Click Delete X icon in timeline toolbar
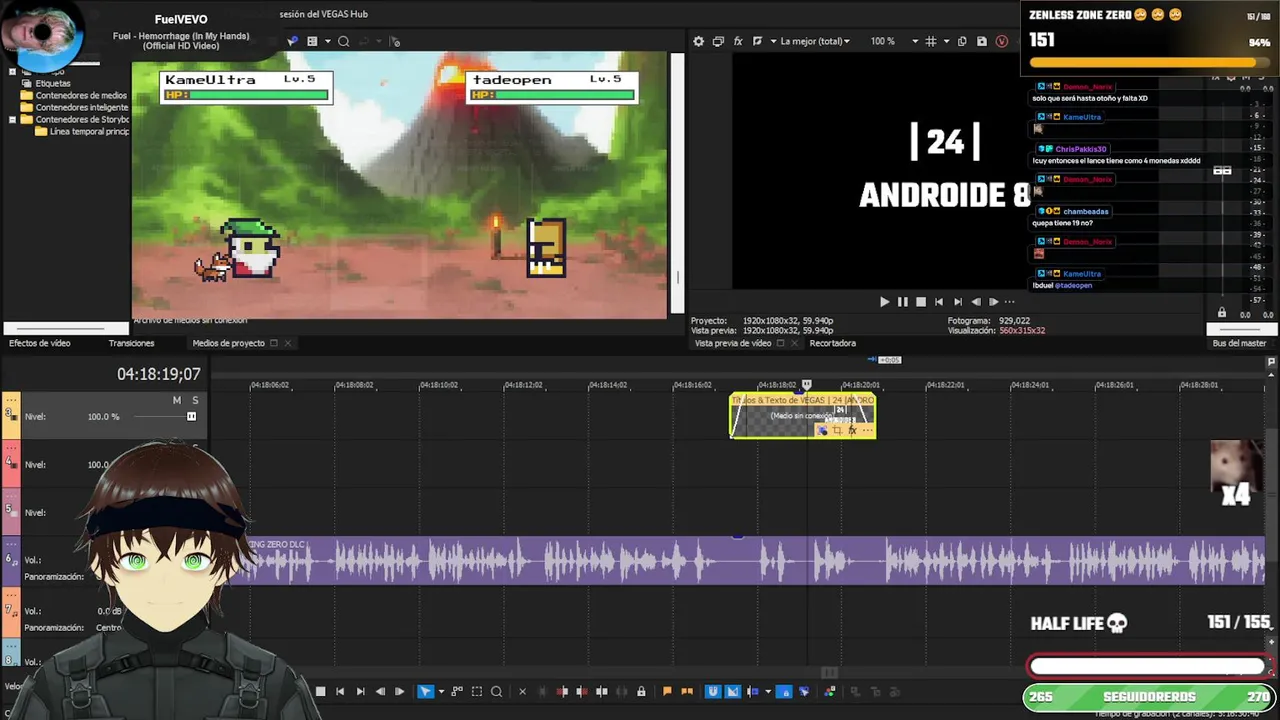The image size is (1280, 720). pos(522,691)
